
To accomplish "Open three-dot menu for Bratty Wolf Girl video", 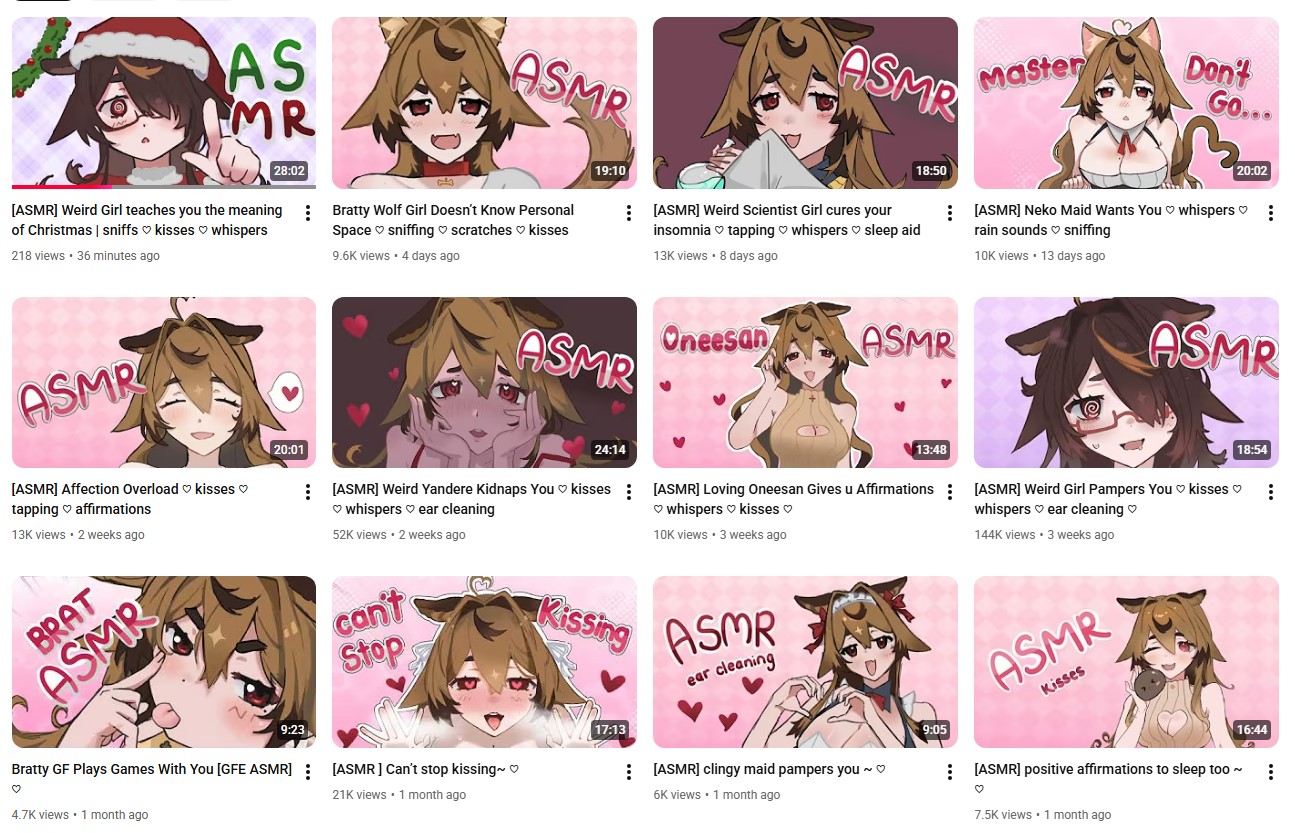I will click(x=628, y=213).
